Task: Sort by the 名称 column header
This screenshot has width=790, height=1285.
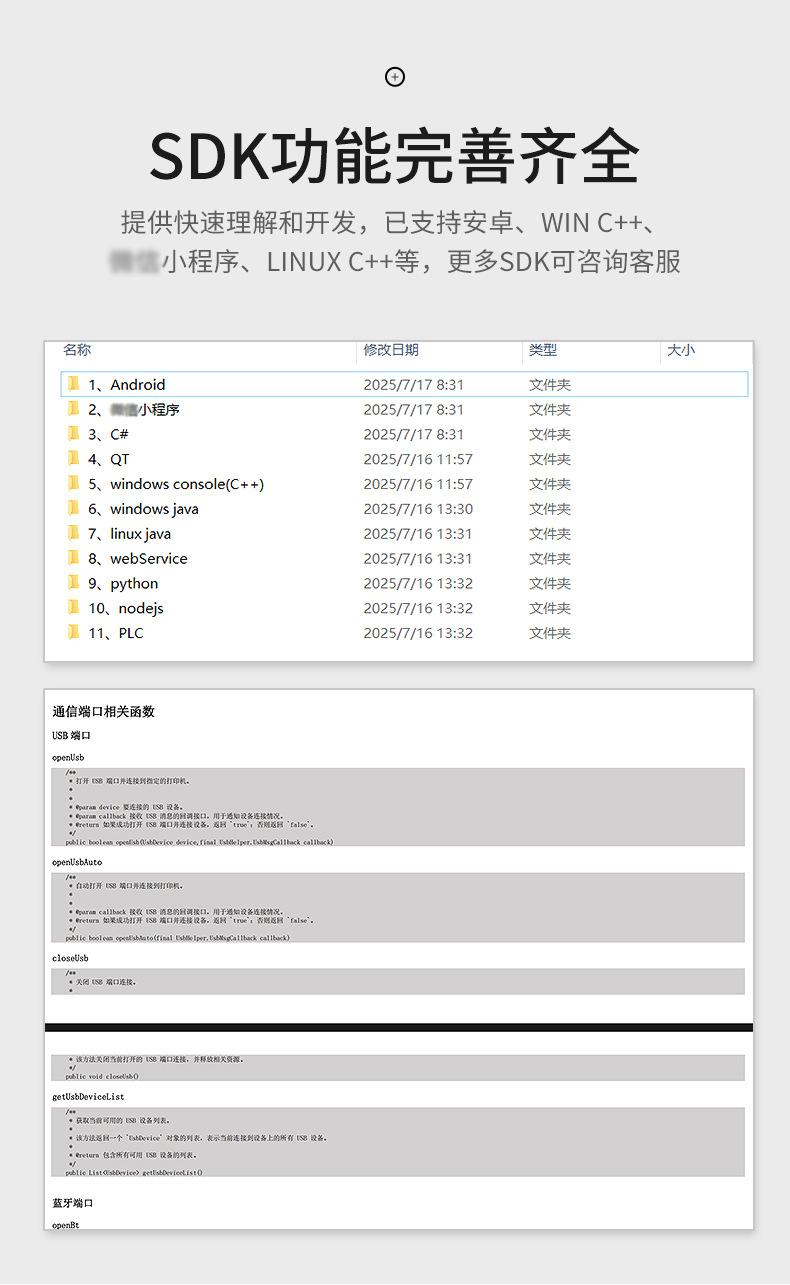Action: coord(77,350)
